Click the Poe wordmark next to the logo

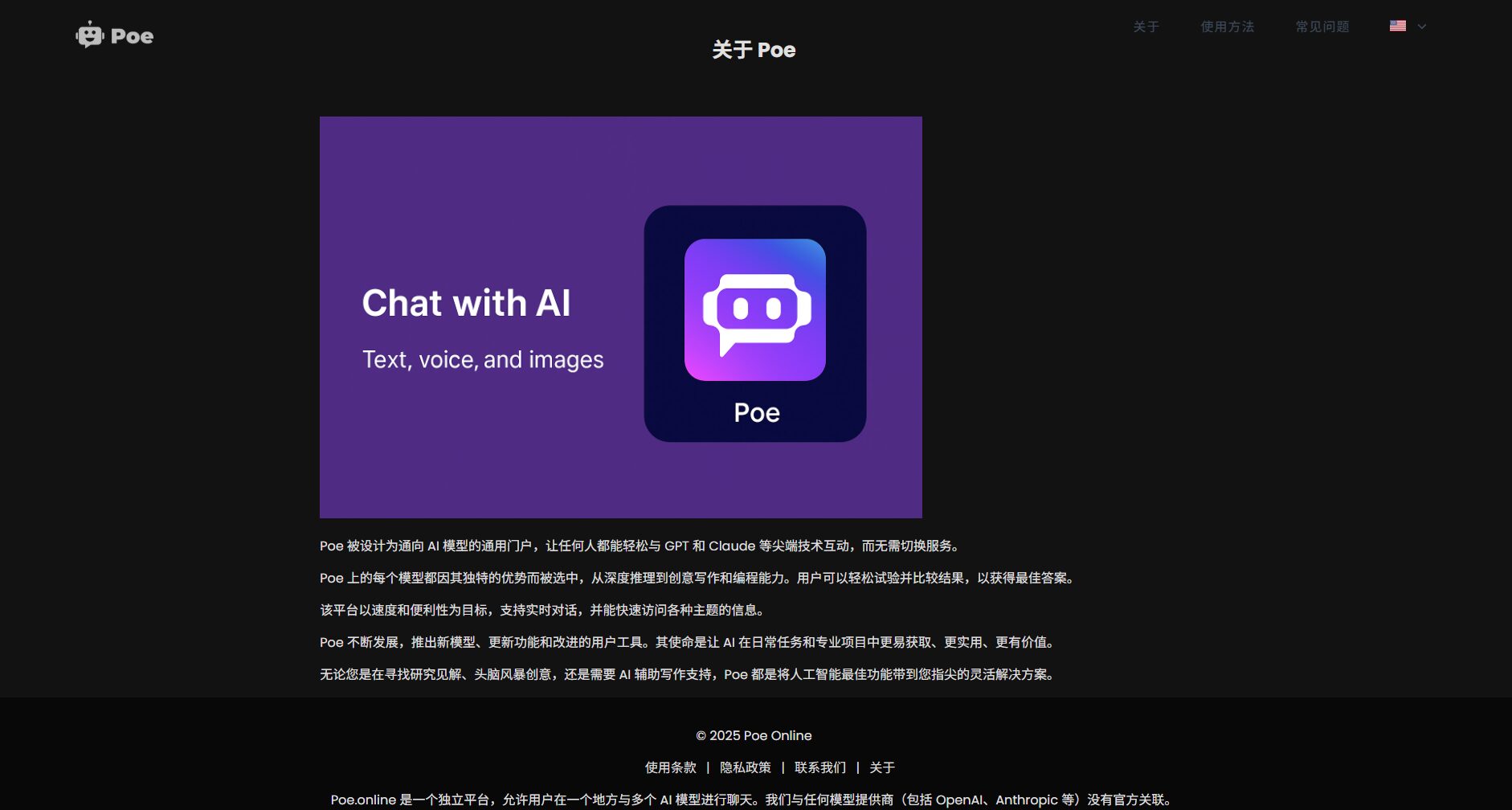[133, 36]
